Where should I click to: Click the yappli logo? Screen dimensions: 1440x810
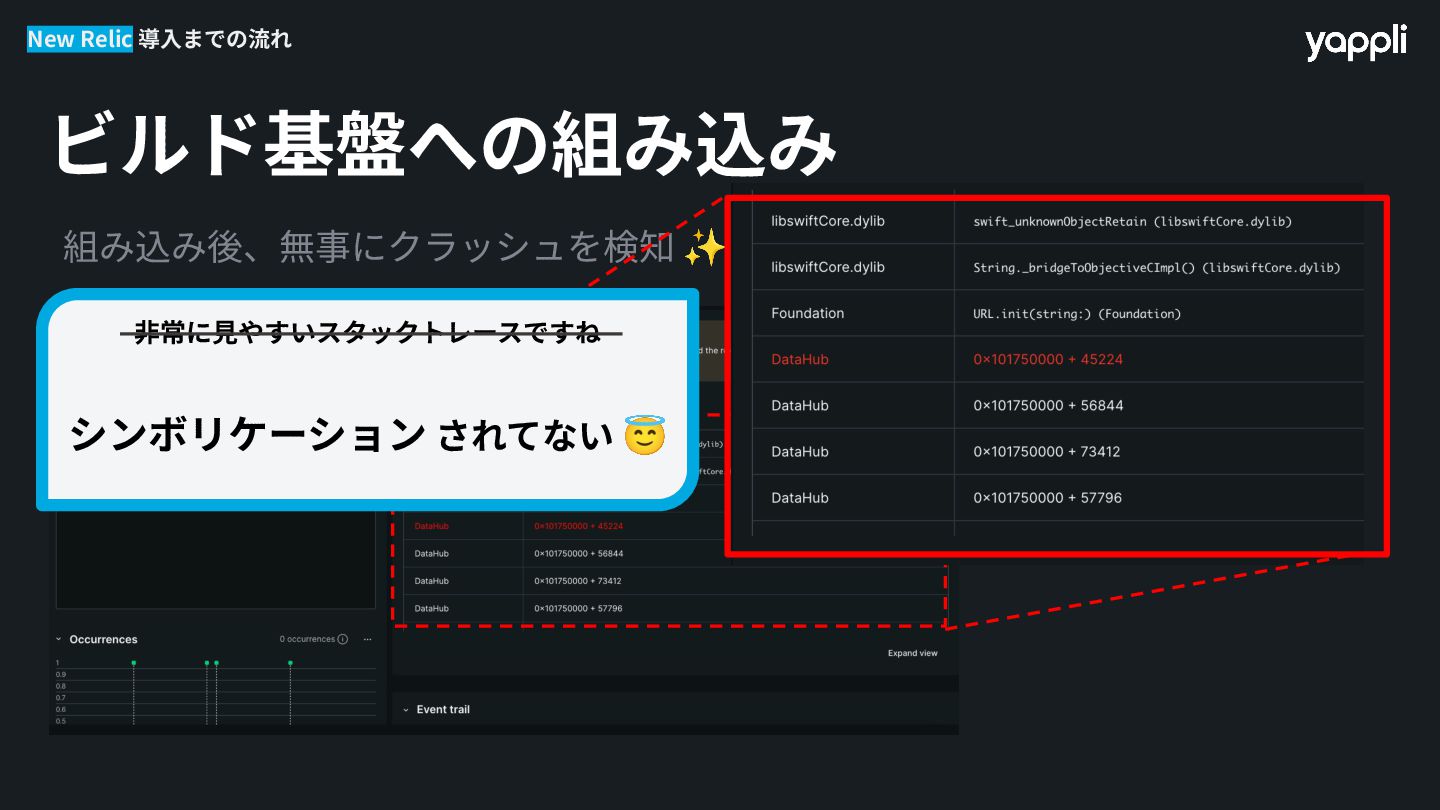pyautogui.click(x=1355, y=43)
